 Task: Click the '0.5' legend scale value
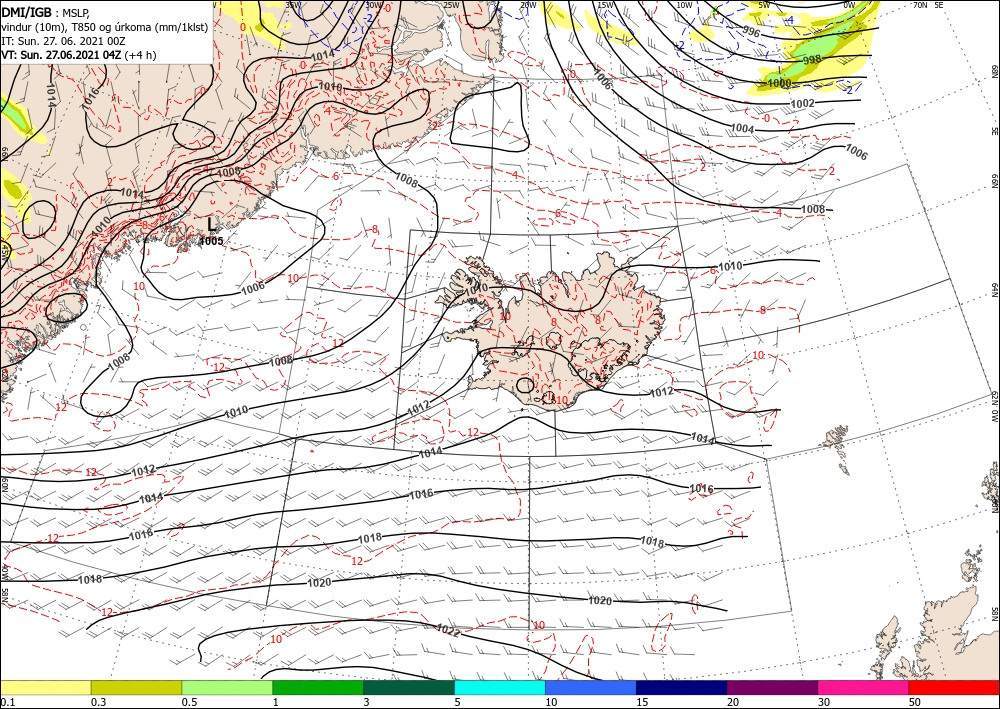(x=189, y=702)
